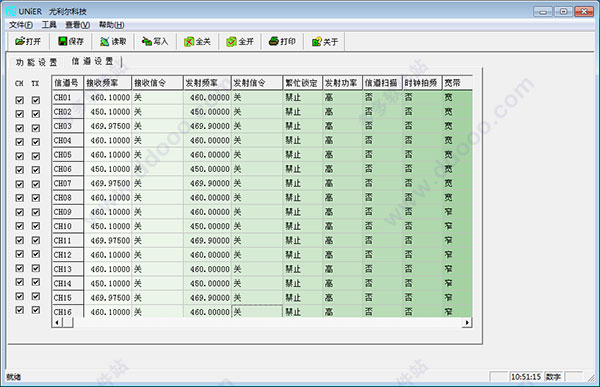
Task: Open the 帮助(H) menu
Action: coord(111,25)
